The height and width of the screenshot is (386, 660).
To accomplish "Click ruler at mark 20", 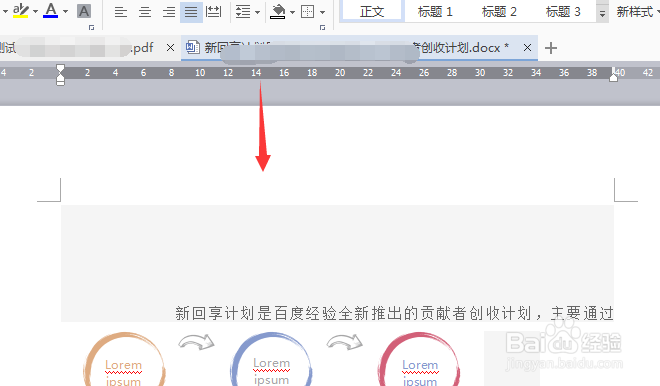I will [340, 72].
